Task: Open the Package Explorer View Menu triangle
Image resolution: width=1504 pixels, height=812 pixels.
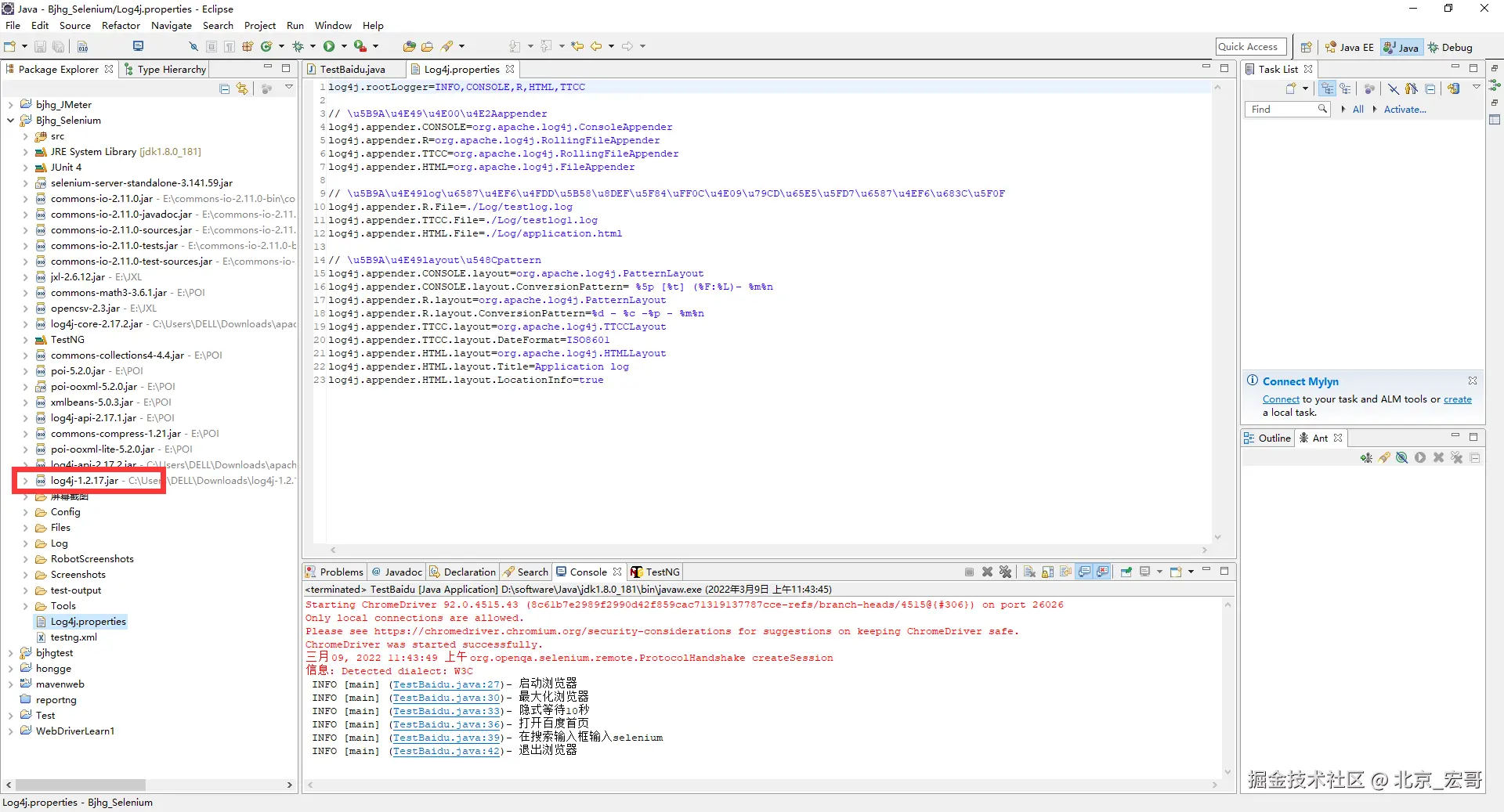Action: click(x=289, y=88)
